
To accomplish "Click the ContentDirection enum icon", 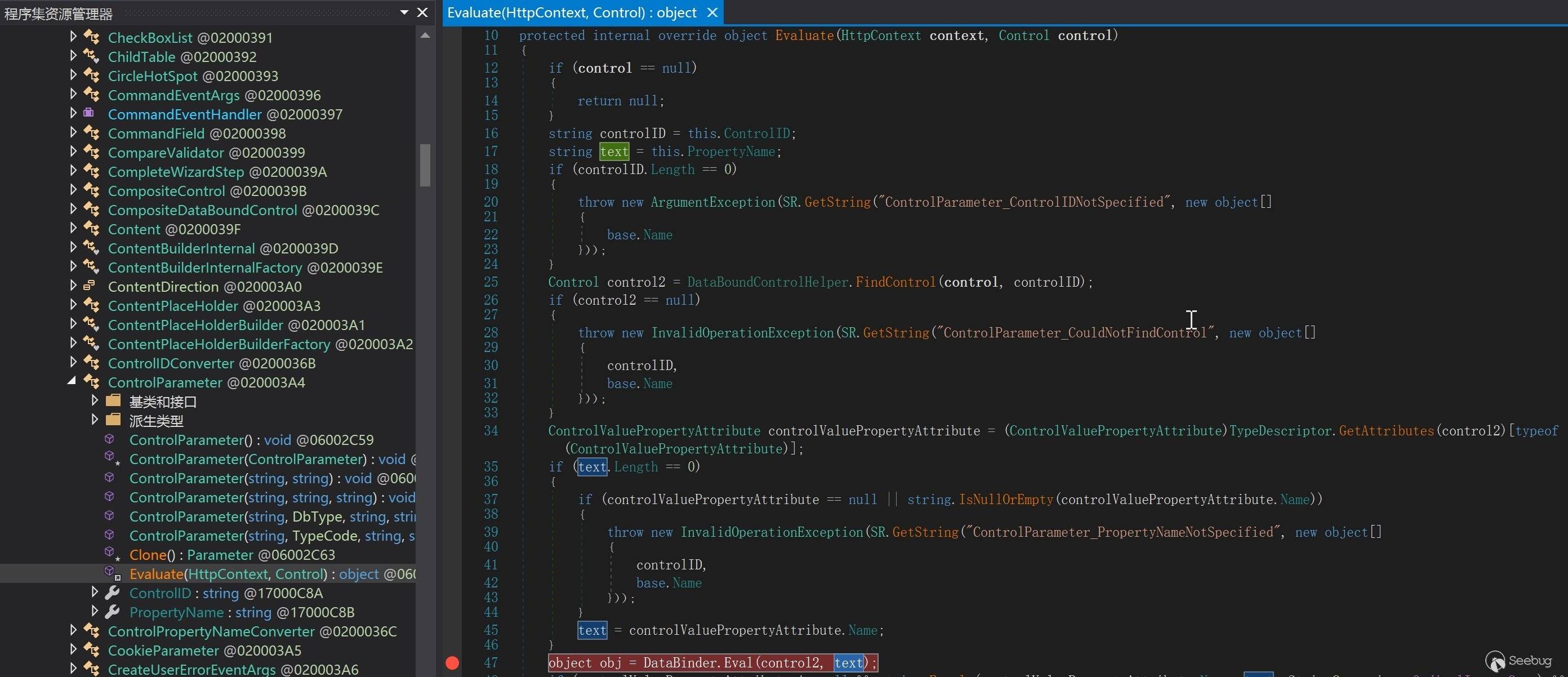I will click(x=90, y=286).
